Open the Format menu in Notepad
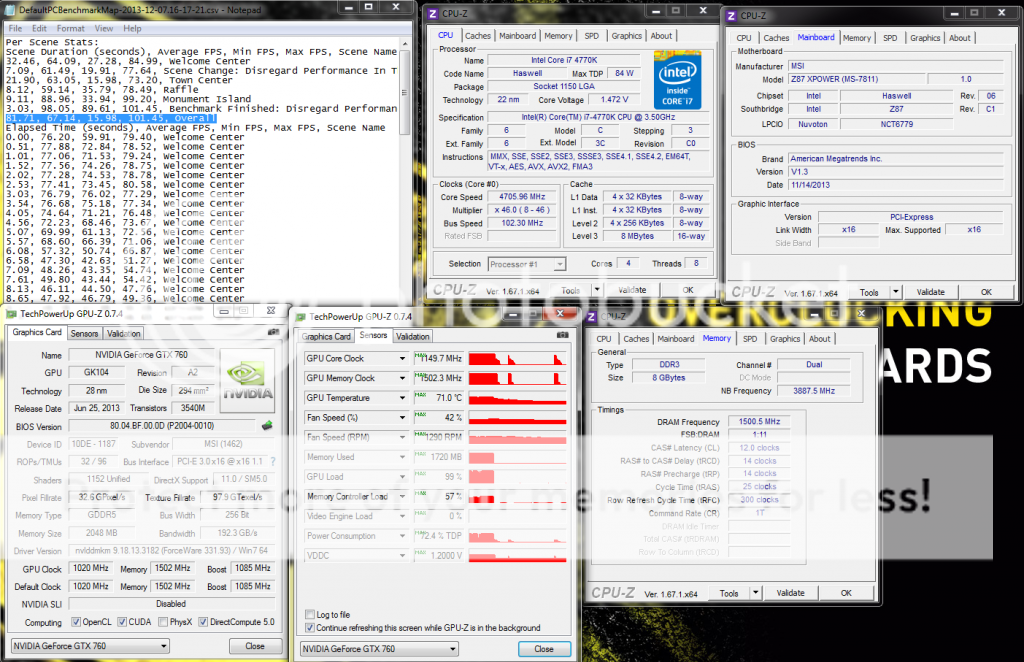The height and width of the screenshot is (662, 1024). point(72,29)
